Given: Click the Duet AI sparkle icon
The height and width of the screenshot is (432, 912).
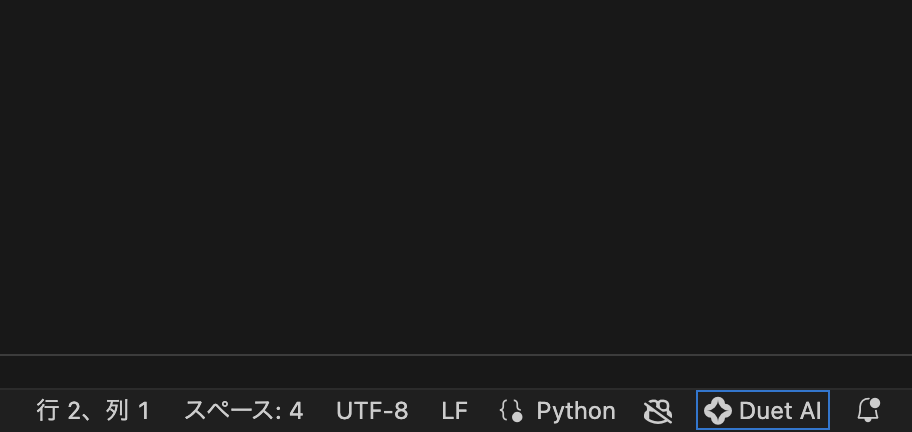Looking at the screenshot, I should [x=718, y=411].
